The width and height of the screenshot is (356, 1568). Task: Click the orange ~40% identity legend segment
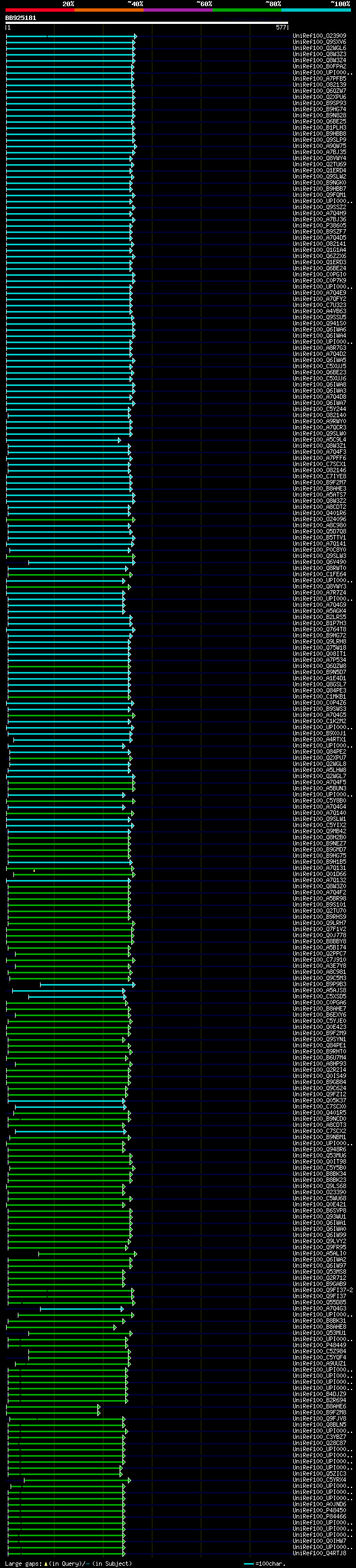[x=109, y=10]
